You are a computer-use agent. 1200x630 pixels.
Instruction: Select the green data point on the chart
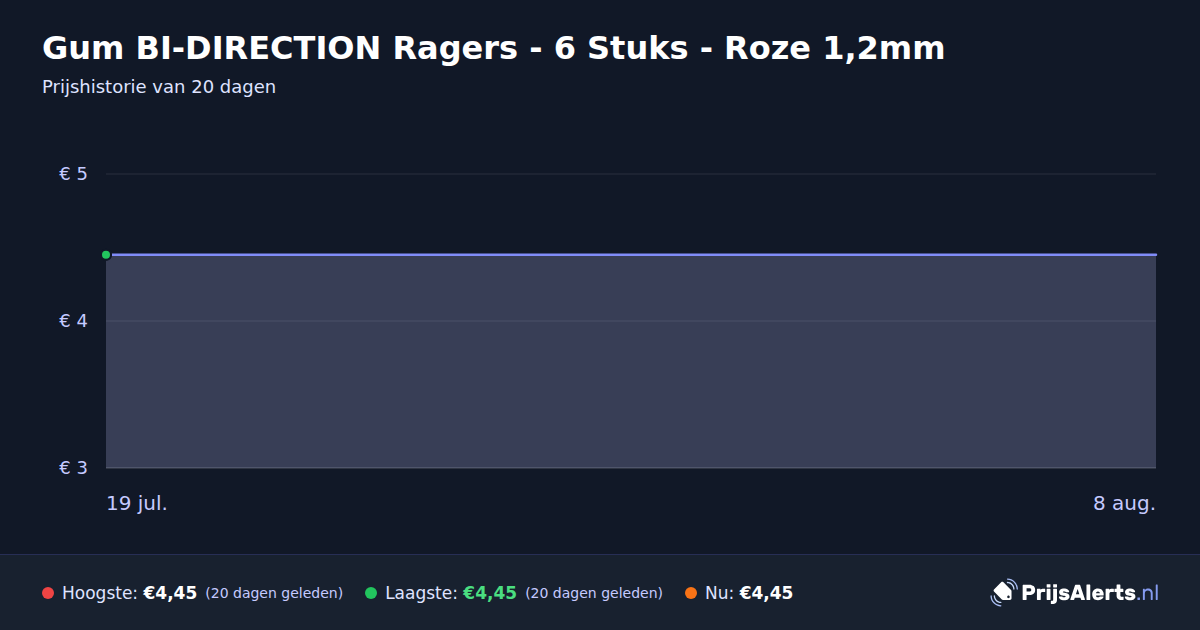(106, 255)
